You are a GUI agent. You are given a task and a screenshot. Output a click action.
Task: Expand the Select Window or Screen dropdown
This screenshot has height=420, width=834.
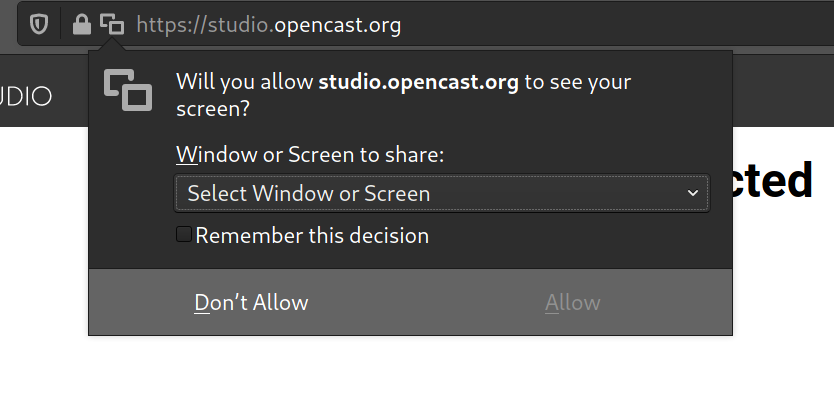pyautogui.click(x=442, y=193)
